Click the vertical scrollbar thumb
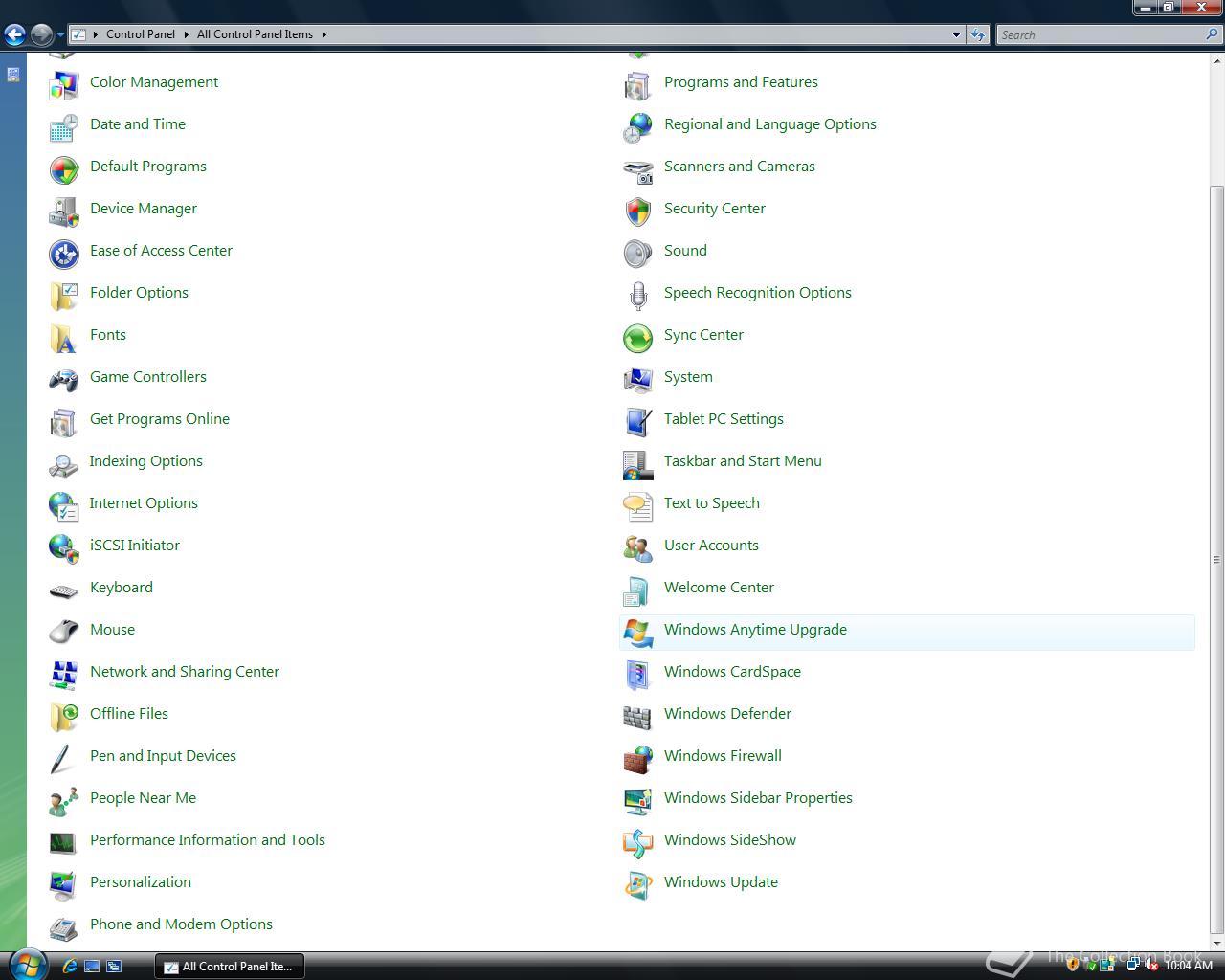1225x980 pixels. point(1216,560)
